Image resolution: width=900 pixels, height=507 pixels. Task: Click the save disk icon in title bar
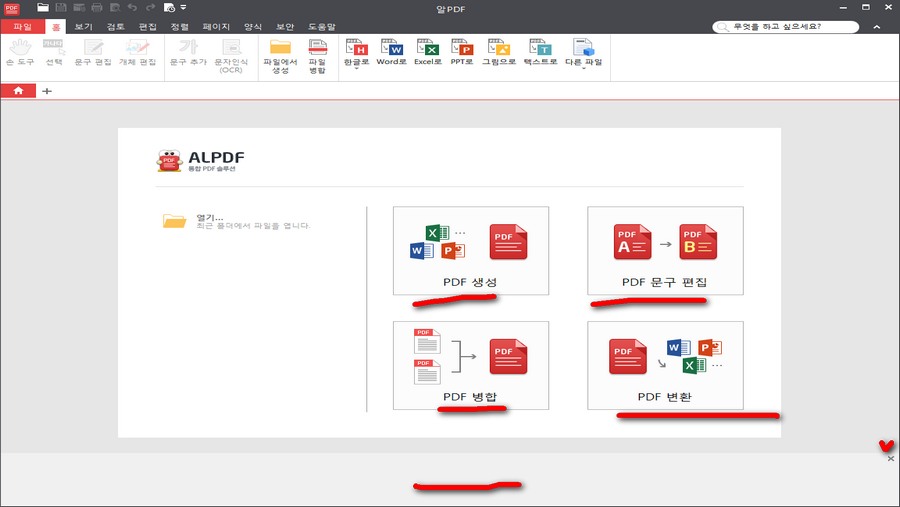coord(61,7)
